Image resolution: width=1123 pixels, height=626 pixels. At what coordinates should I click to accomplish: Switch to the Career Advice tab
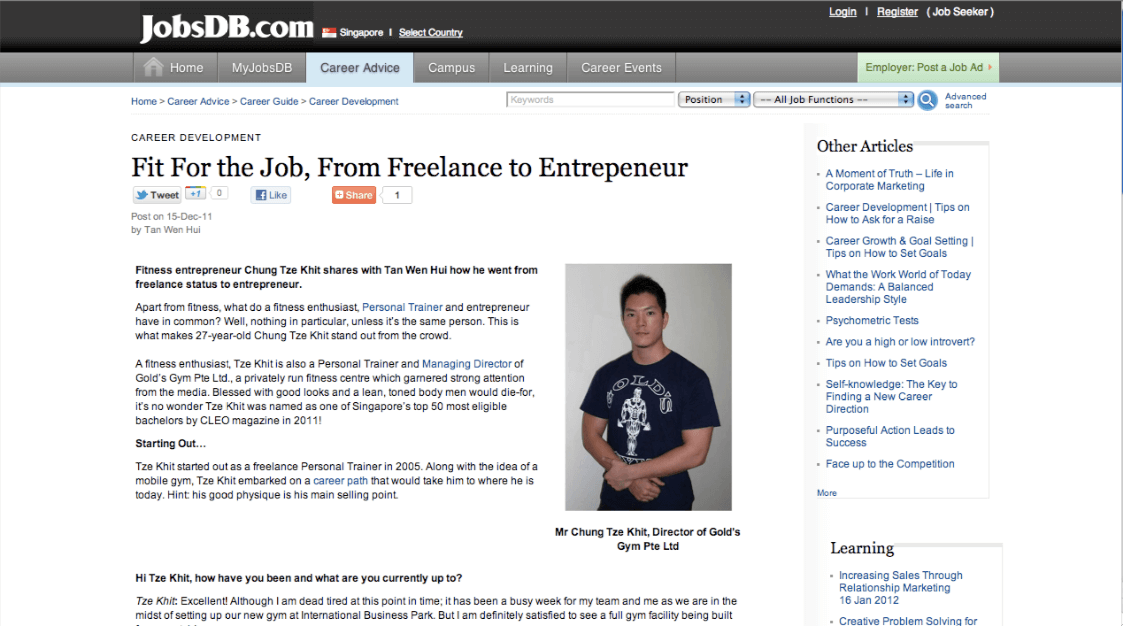coord(360,68)
